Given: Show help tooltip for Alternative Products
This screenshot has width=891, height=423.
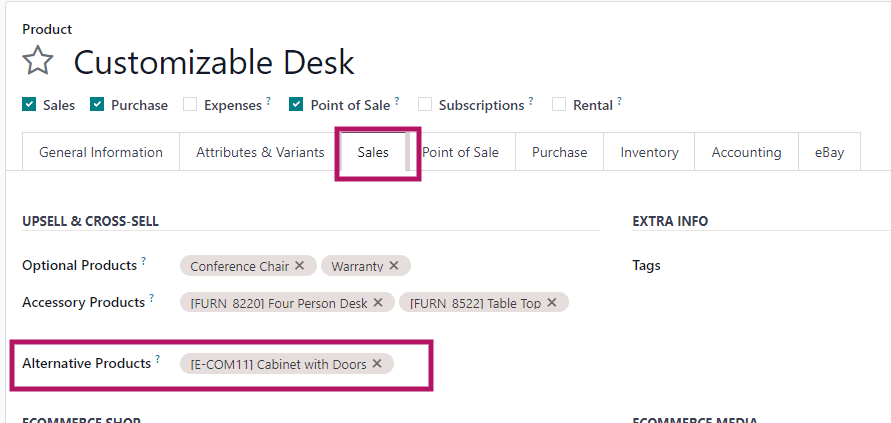Looking at the screenshot, I should 158,360.
